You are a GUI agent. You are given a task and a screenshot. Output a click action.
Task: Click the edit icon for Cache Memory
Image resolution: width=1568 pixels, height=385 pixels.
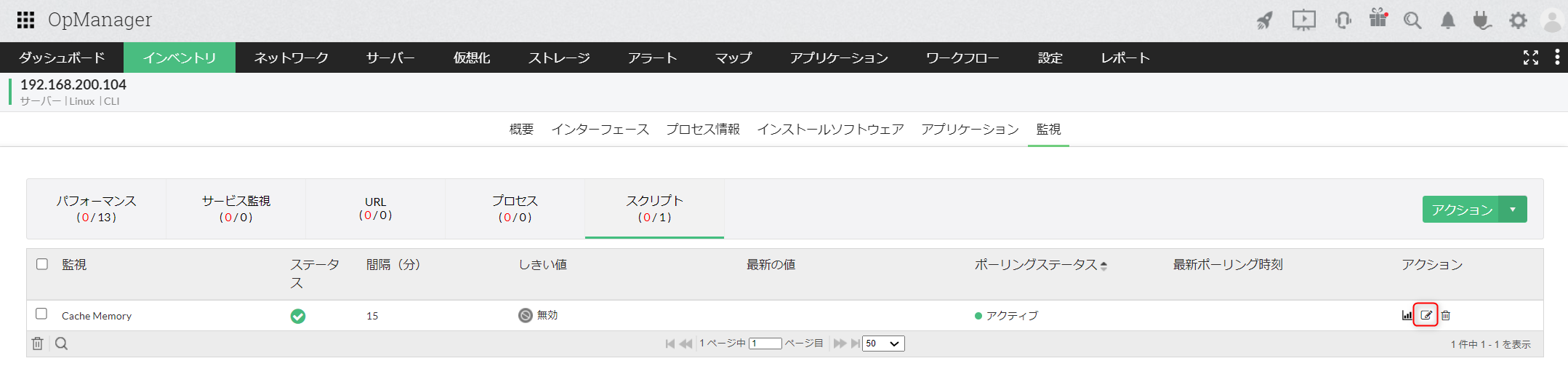pos(1426,315)
